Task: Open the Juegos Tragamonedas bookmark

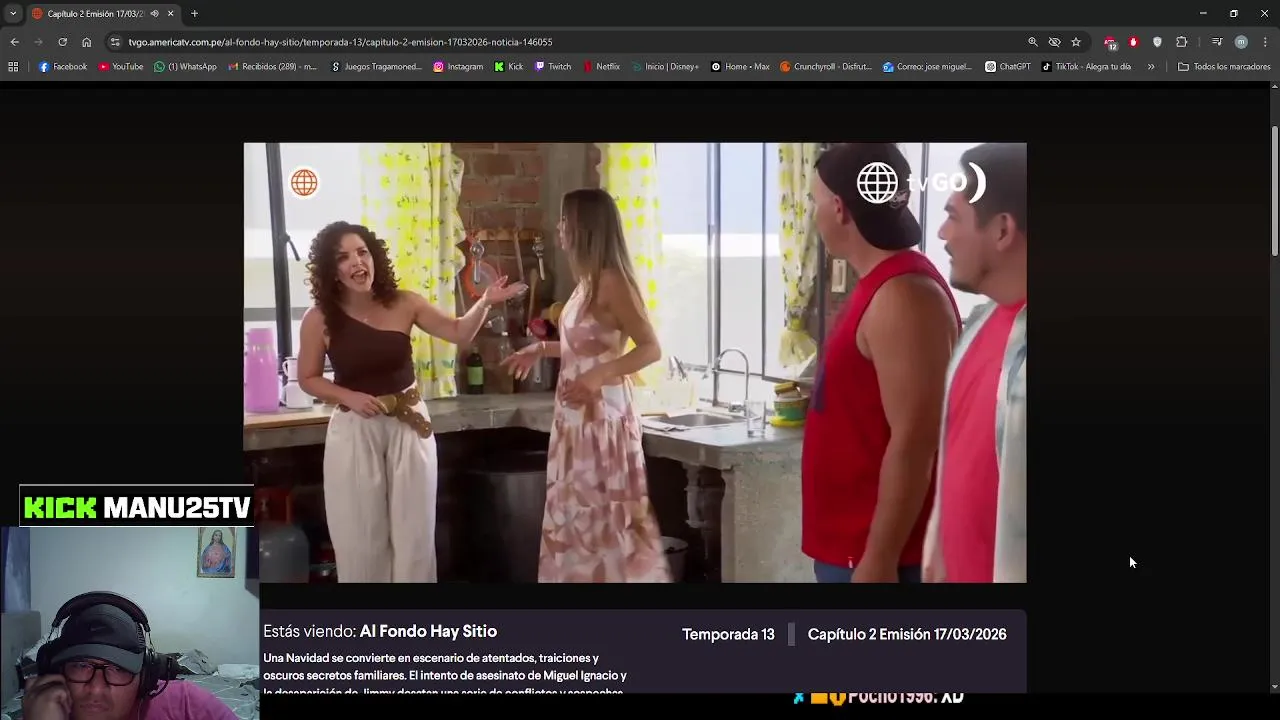Action: pos(376,67)
